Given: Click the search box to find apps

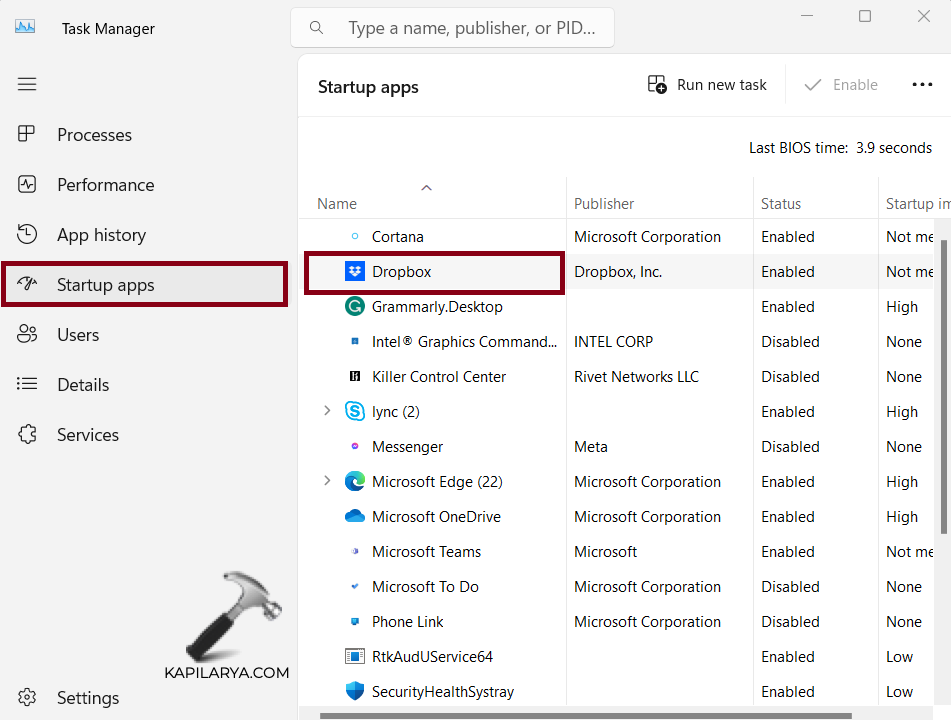Looking at the screenshot, I should [470, 28].
